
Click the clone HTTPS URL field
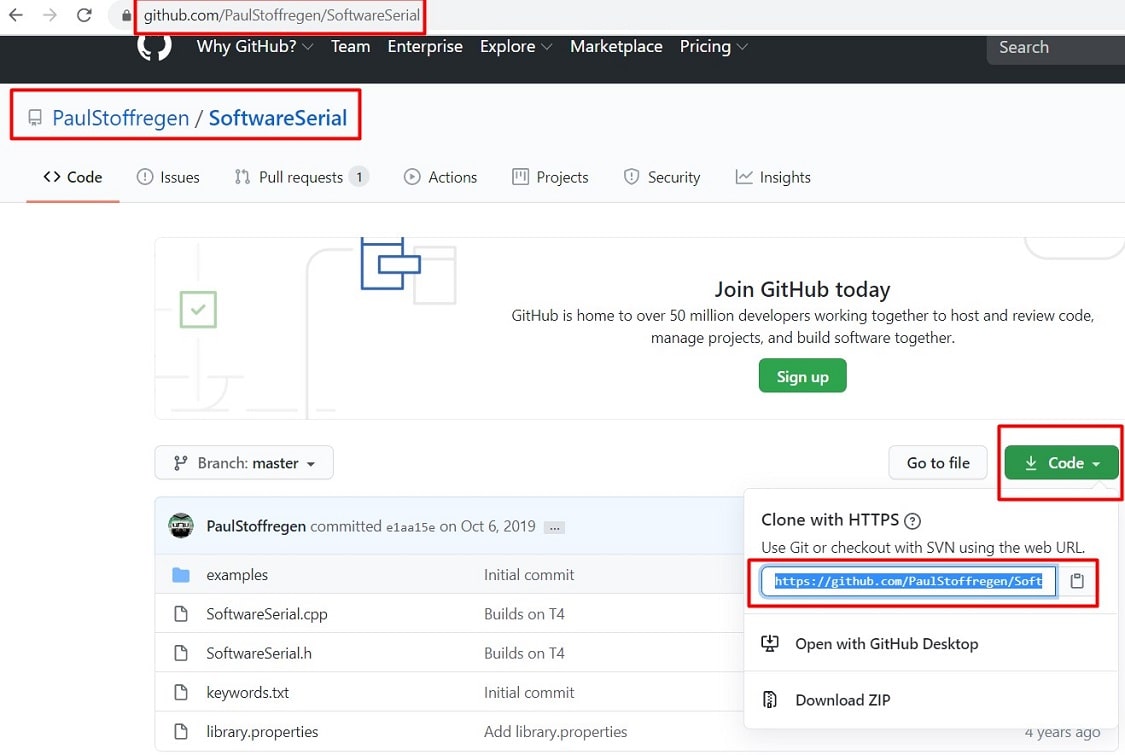point(908,581)
